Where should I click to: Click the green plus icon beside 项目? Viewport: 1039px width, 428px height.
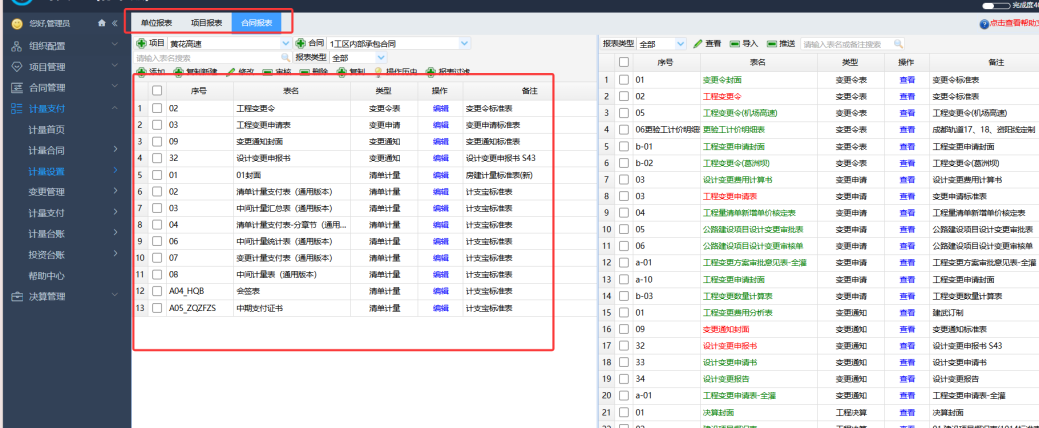(x=141, y=43)
